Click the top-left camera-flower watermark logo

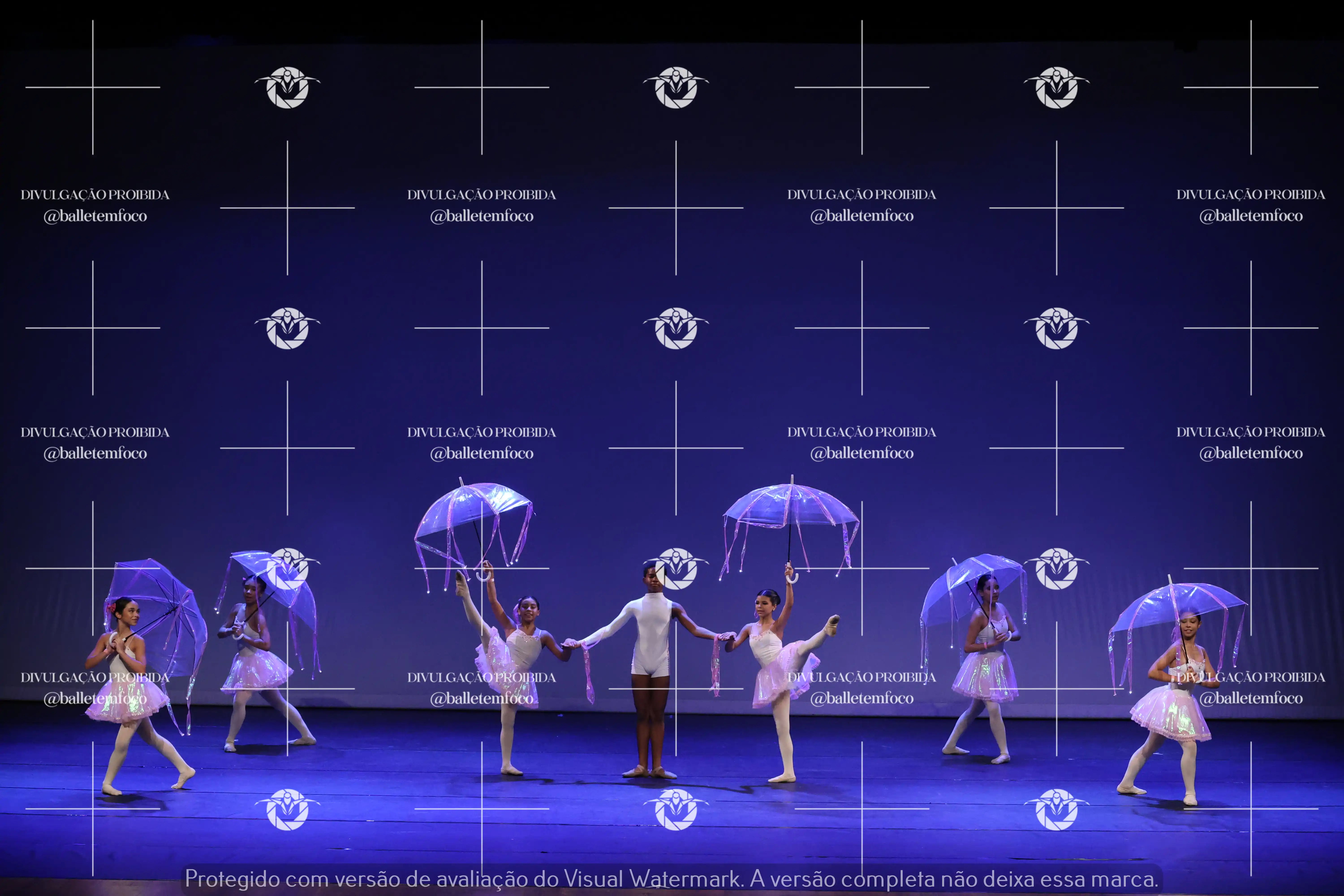click(x=287, y=87)
